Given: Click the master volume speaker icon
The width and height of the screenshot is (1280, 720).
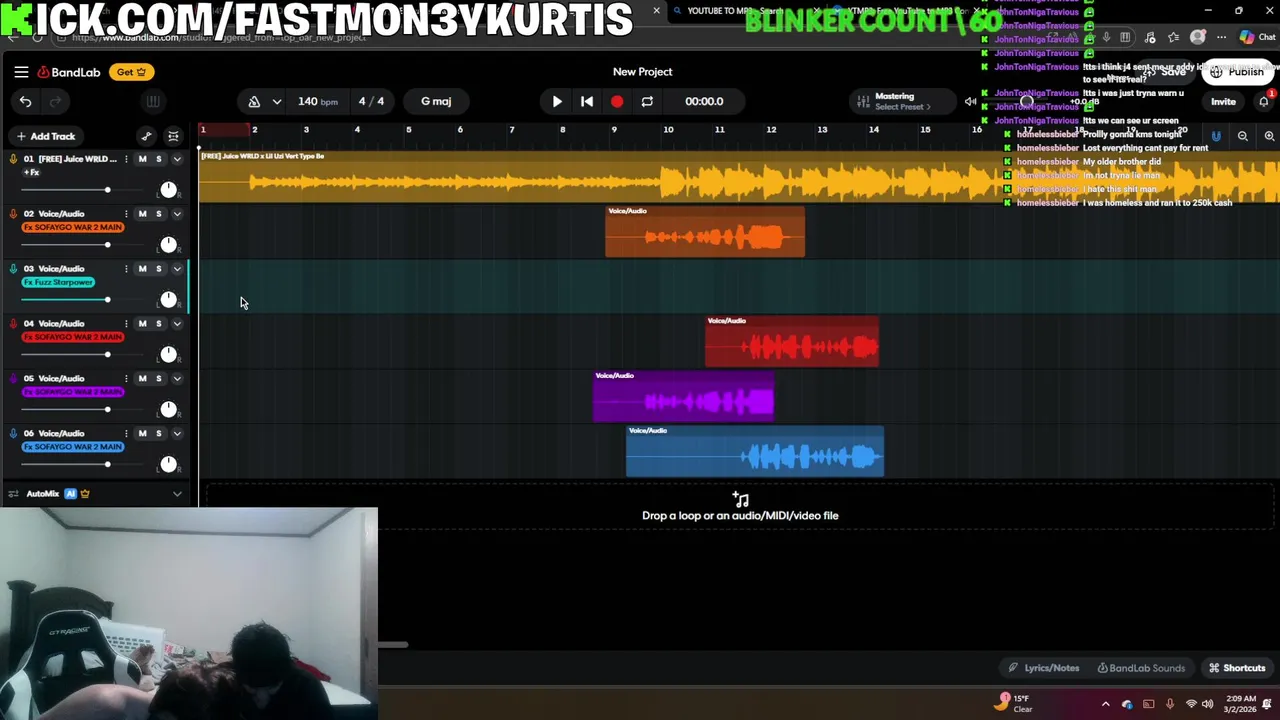Looking at the screenshot, I should coord(970,101).
